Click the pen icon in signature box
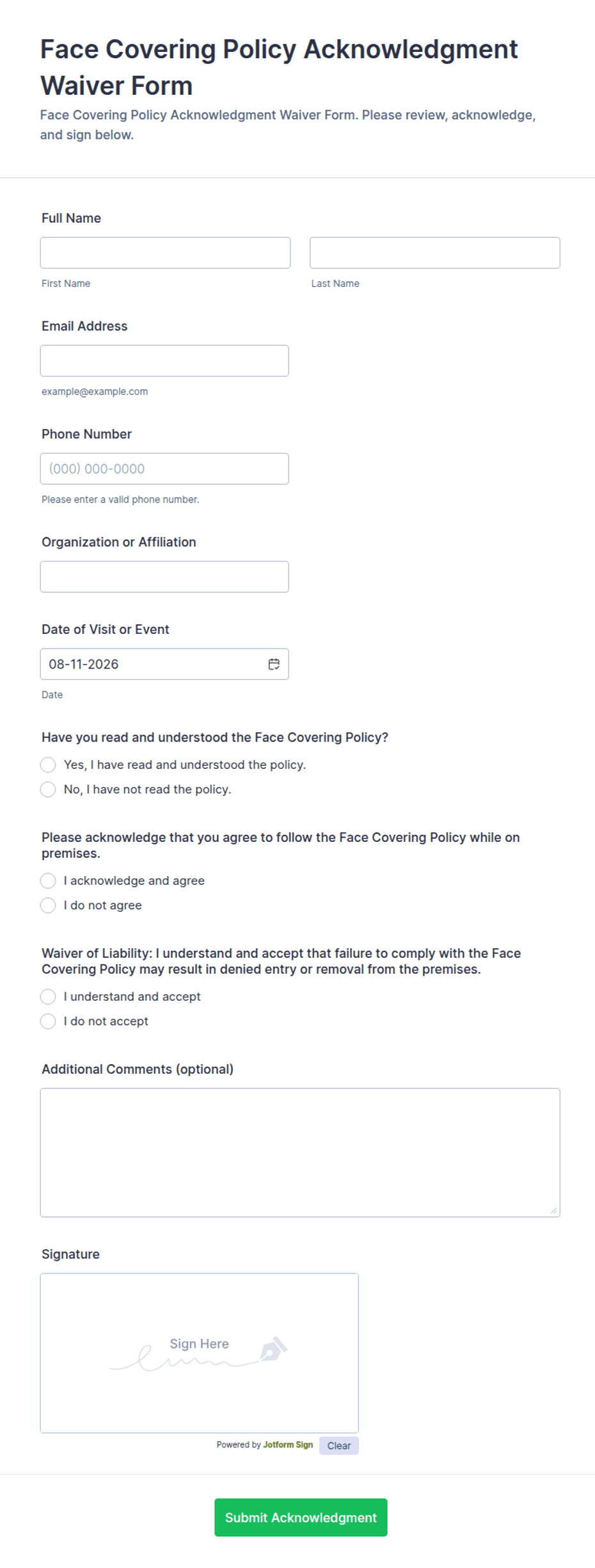The height and width of the screenshot is (1568, 595). pos(274,1348)
